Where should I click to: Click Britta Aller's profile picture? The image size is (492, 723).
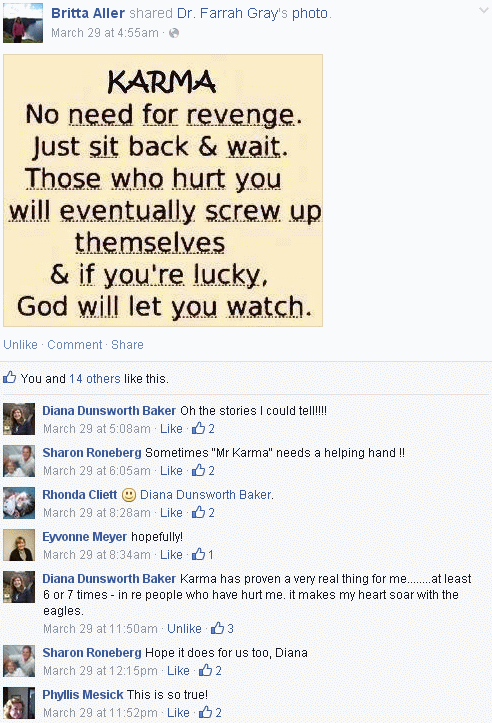pos(23,23)
